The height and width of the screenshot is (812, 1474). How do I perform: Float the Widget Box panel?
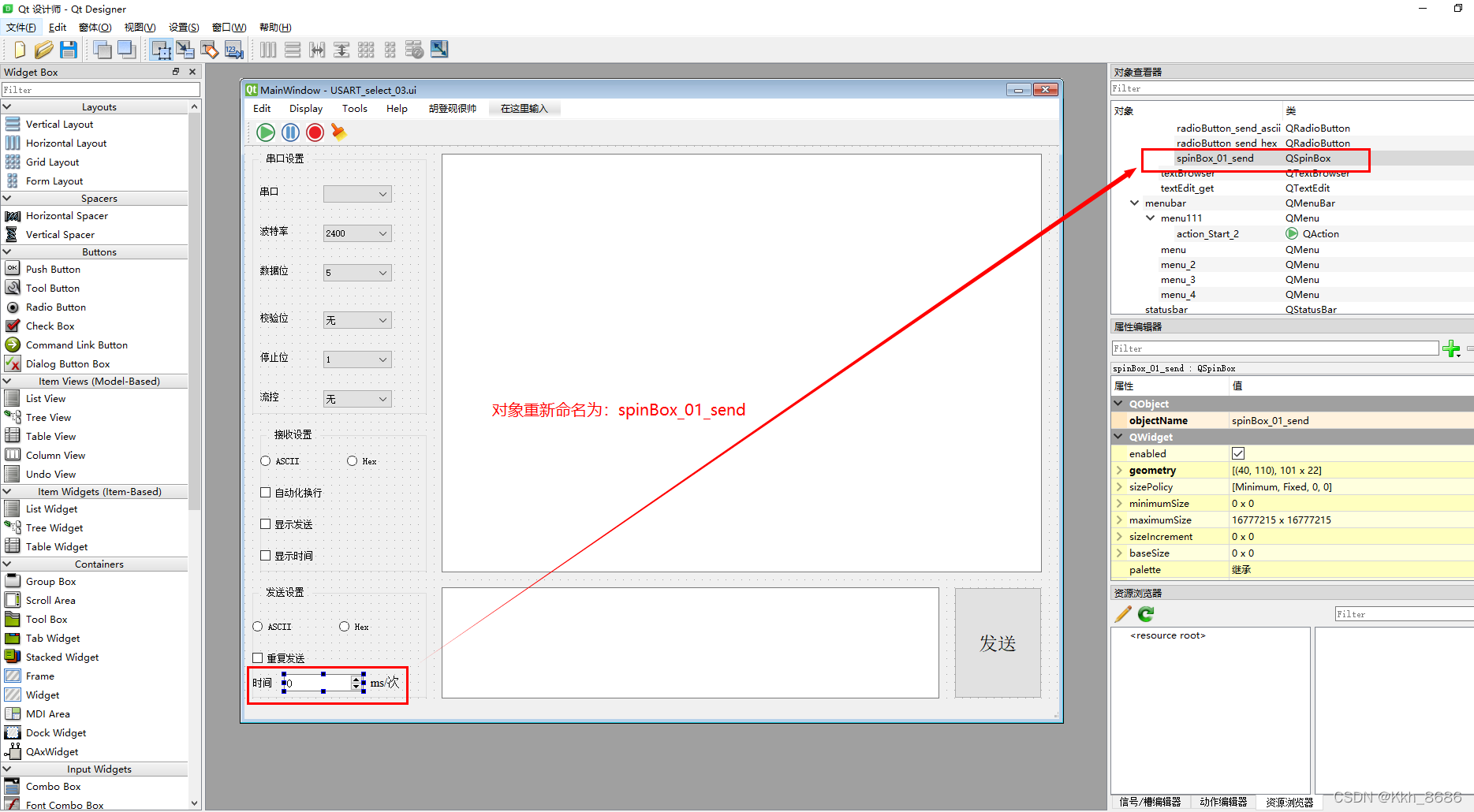tap(176, 72)
